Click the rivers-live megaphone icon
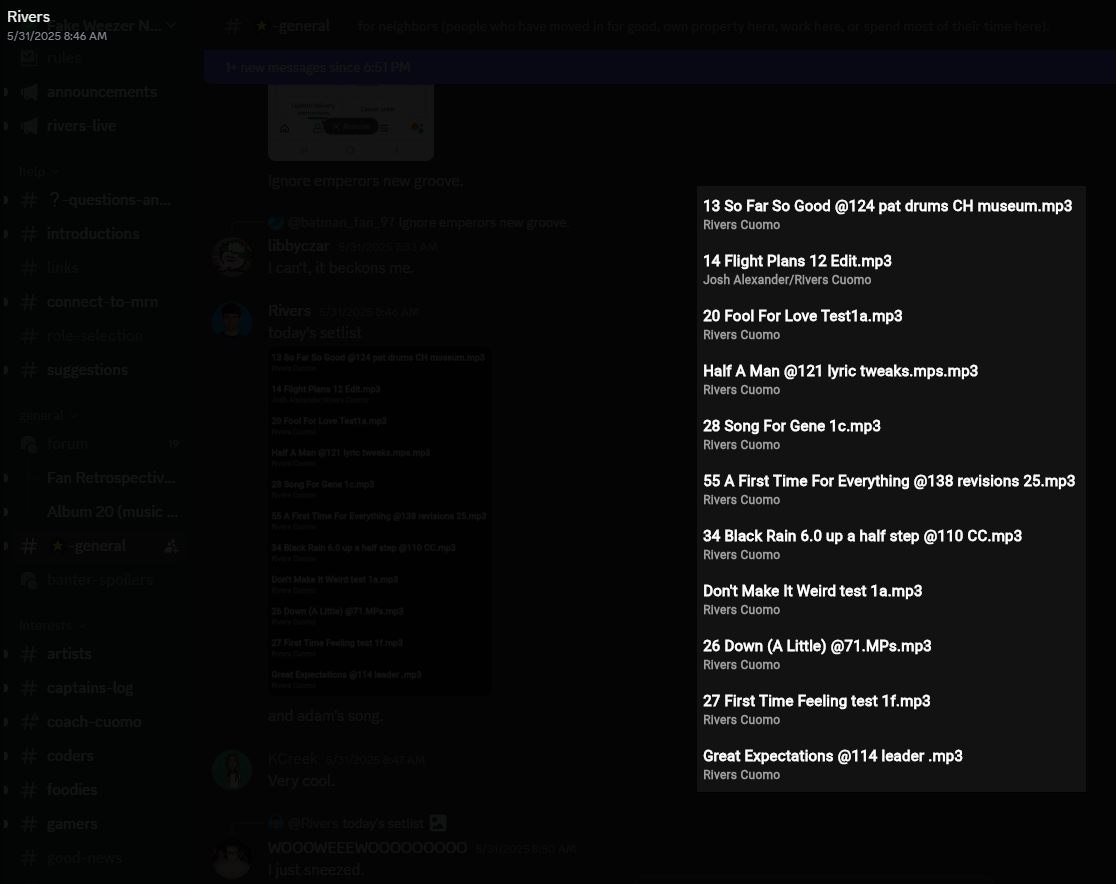 [x=29, y=126]
